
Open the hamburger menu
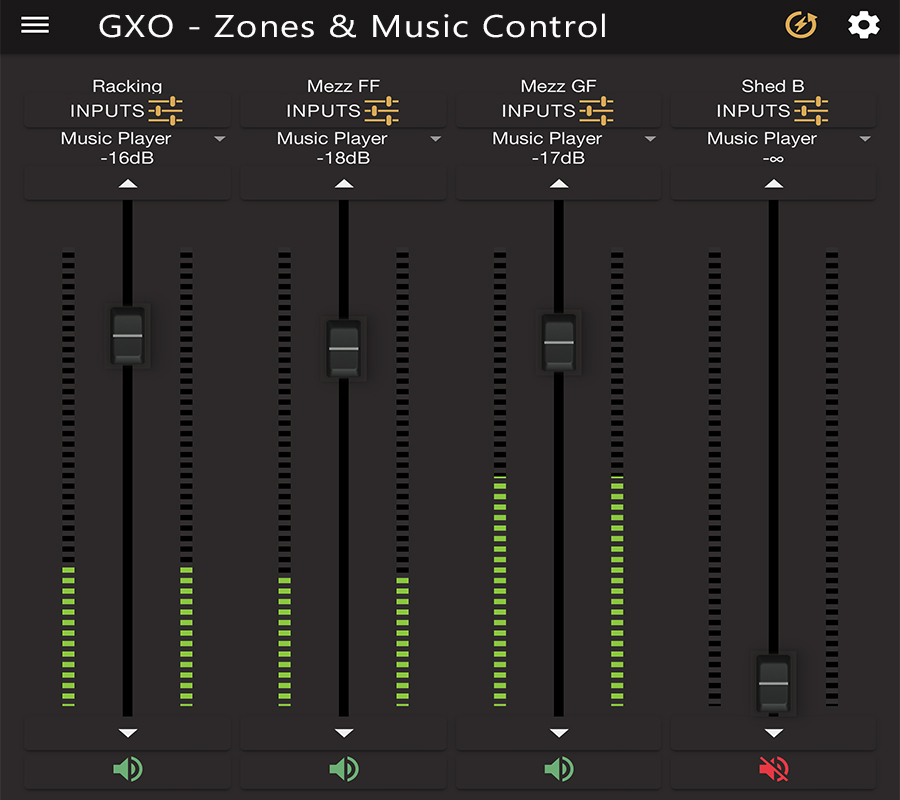coord(35,25)
